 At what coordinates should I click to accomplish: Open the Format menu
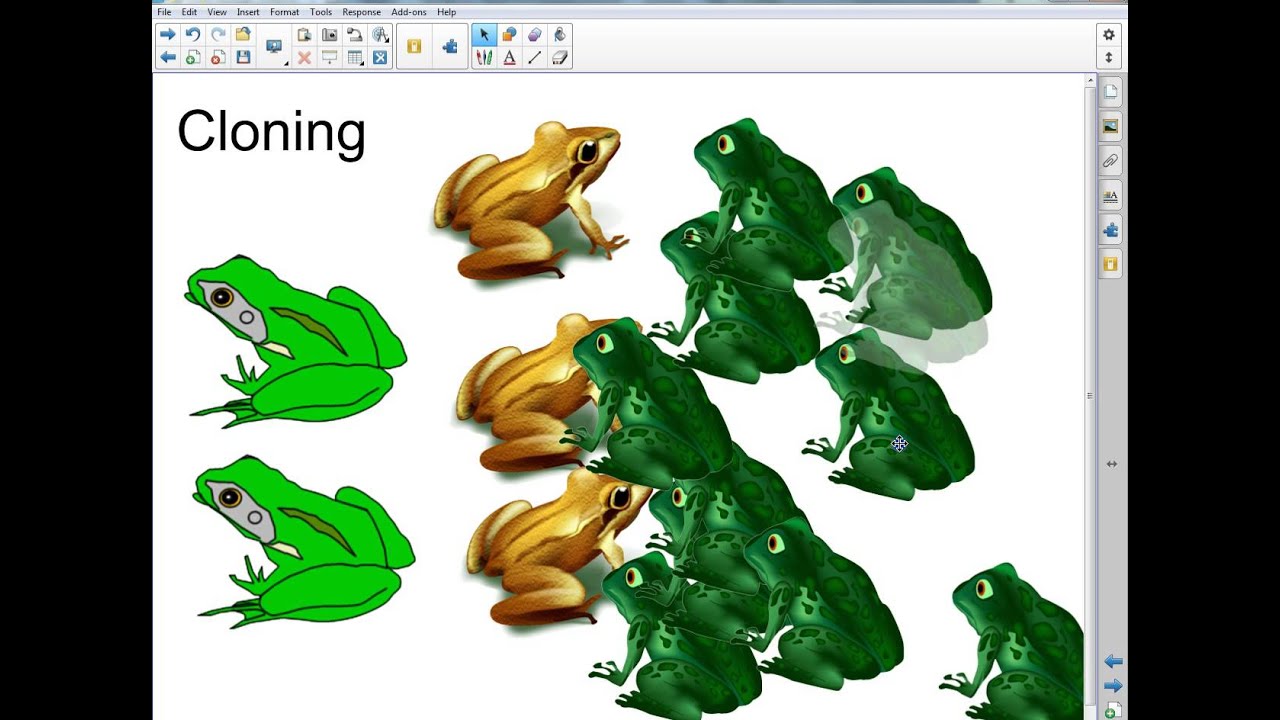coord(284,12)
